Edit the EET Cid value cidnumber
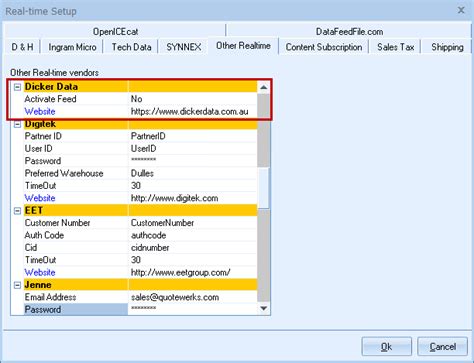 point(193,248)
